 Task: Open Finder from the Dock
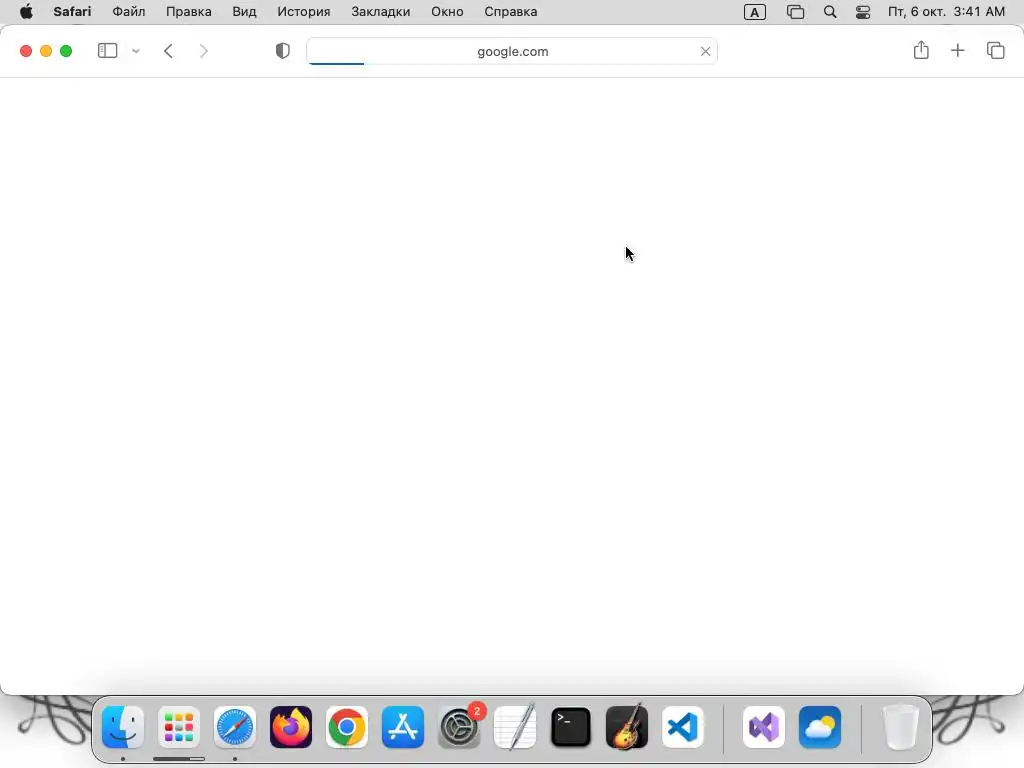tap(123, 727)
